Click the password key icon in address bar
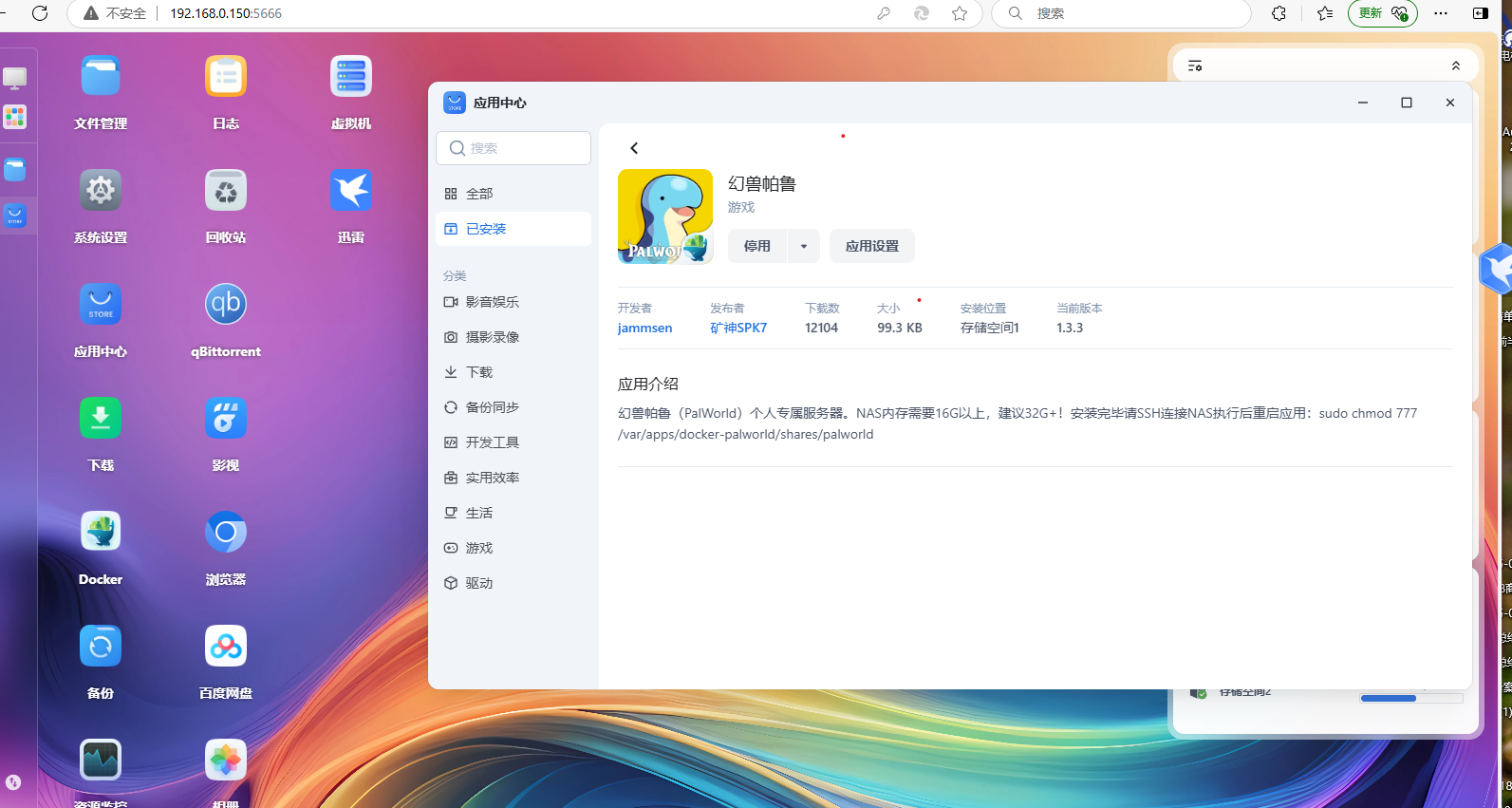The image size is (1512, 808). coord(884,13)
